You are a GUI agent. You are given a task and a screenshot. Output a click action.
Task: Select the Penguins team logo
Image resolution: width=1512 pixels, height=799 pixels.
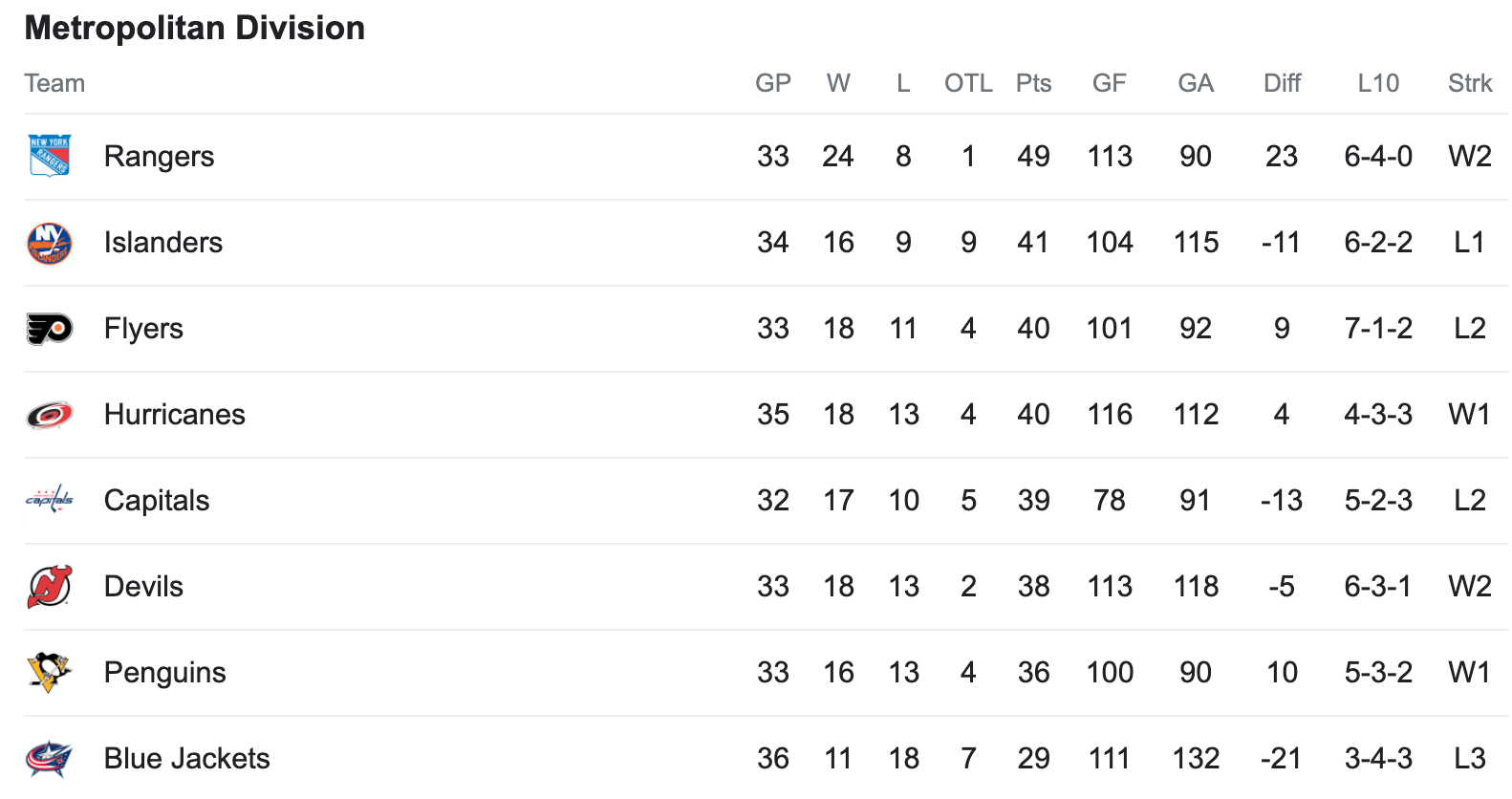coord(49,672)
